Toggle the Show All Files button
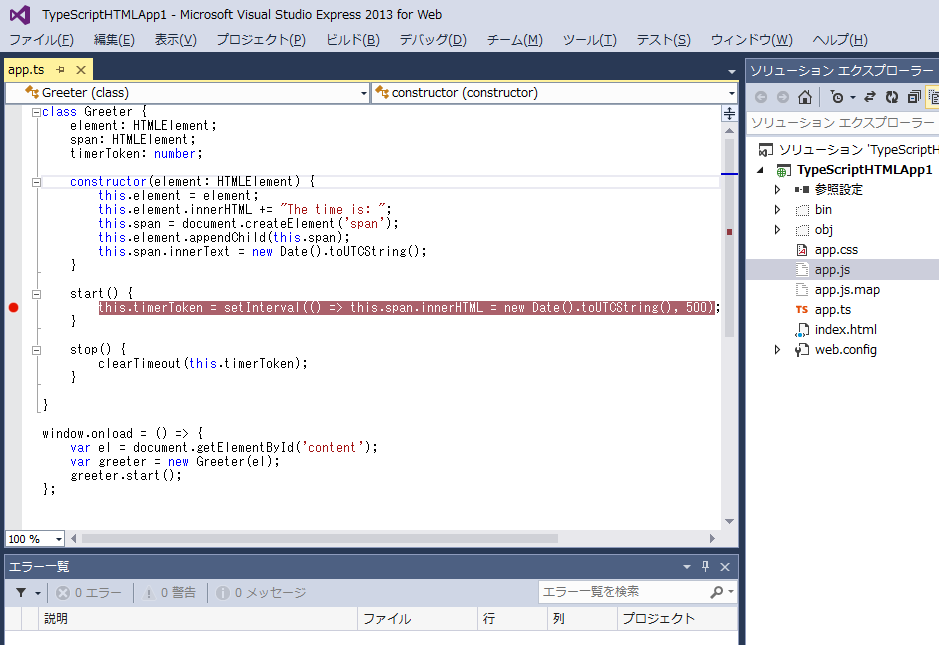 pos(933,97)
